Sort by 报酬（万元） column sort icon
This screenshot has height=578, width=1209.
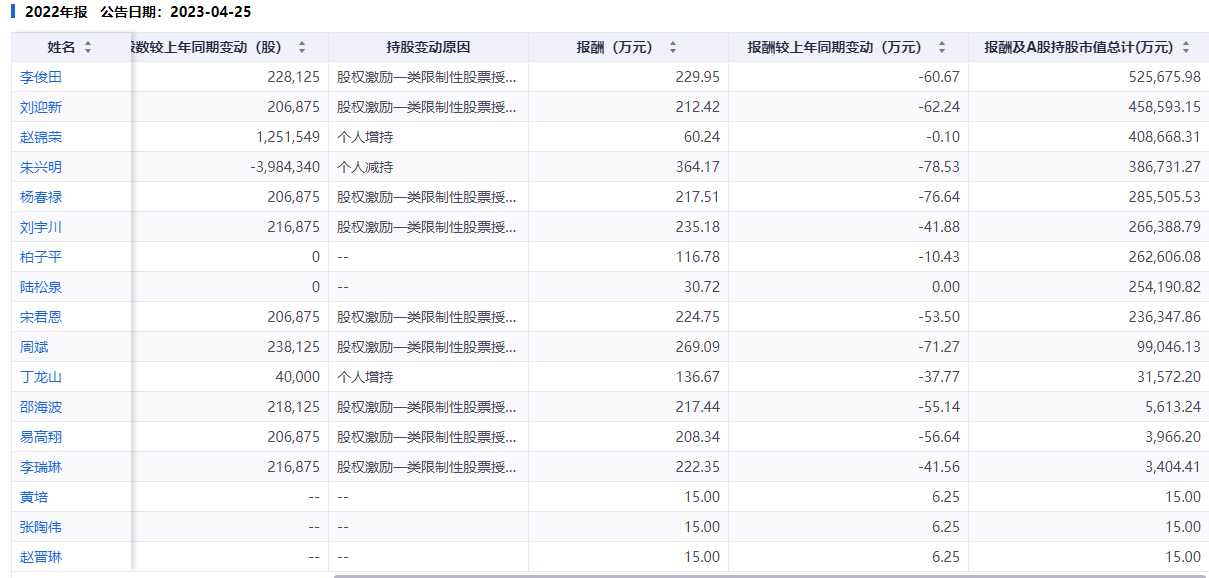point(672,47)
